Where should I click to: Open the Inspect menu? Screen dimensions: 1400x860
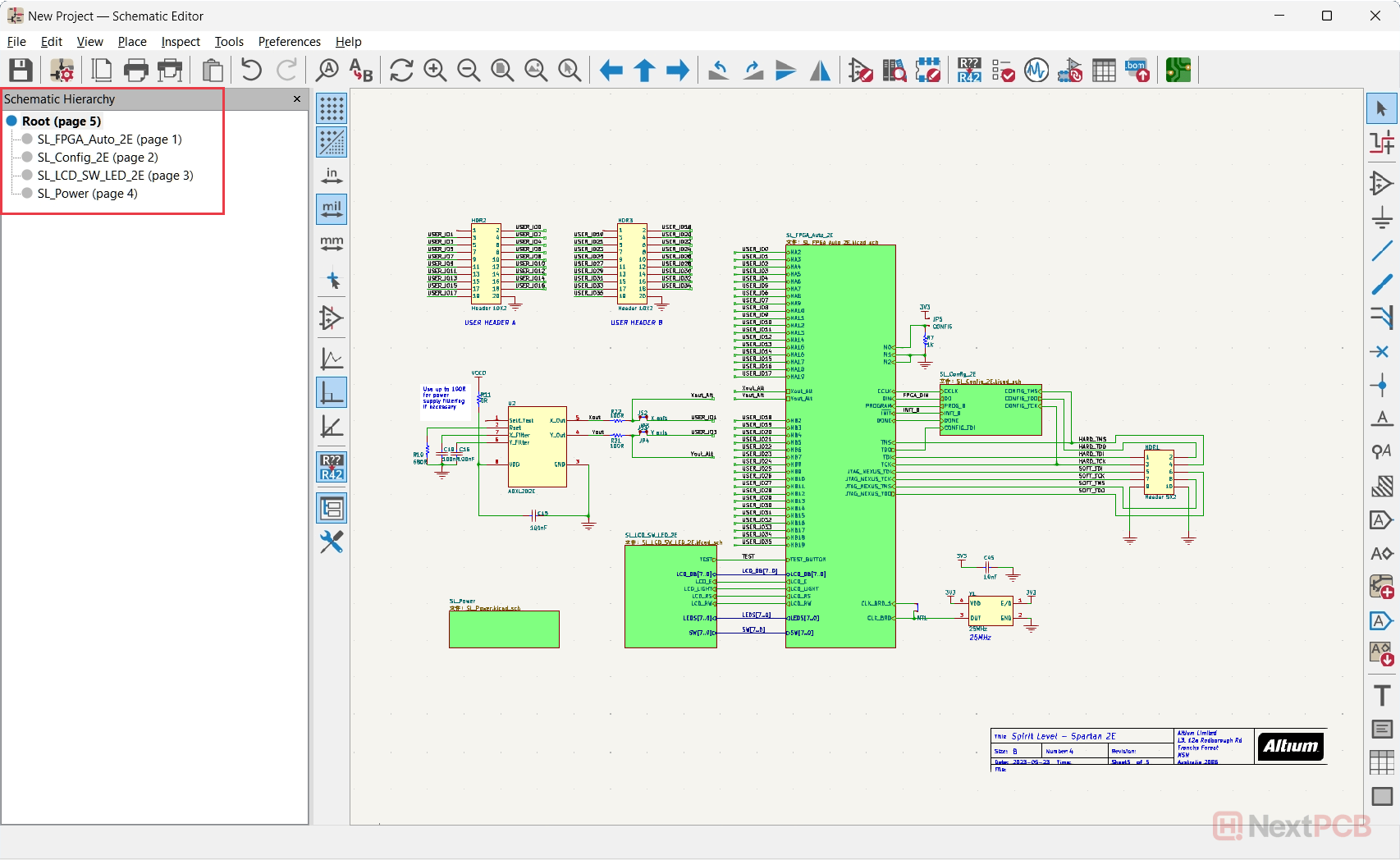pyautogui.click(x=181, y=42)
